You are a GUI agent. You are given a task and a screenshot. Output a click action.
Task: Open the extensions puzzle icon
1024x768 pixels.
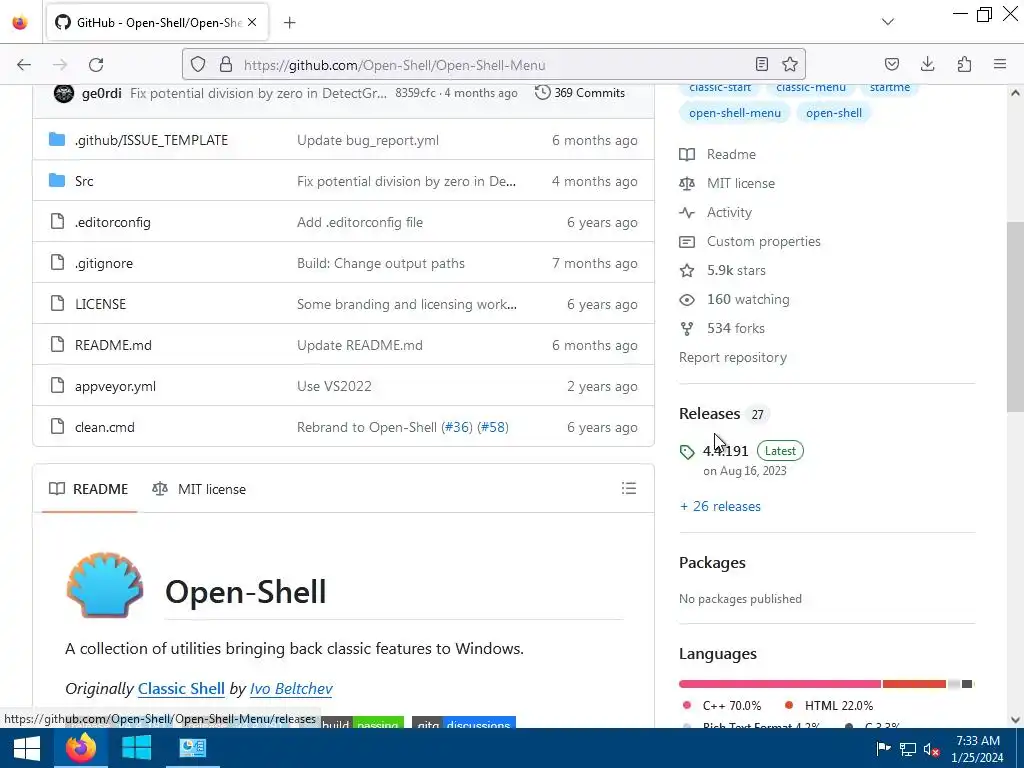tap(964, 64)
